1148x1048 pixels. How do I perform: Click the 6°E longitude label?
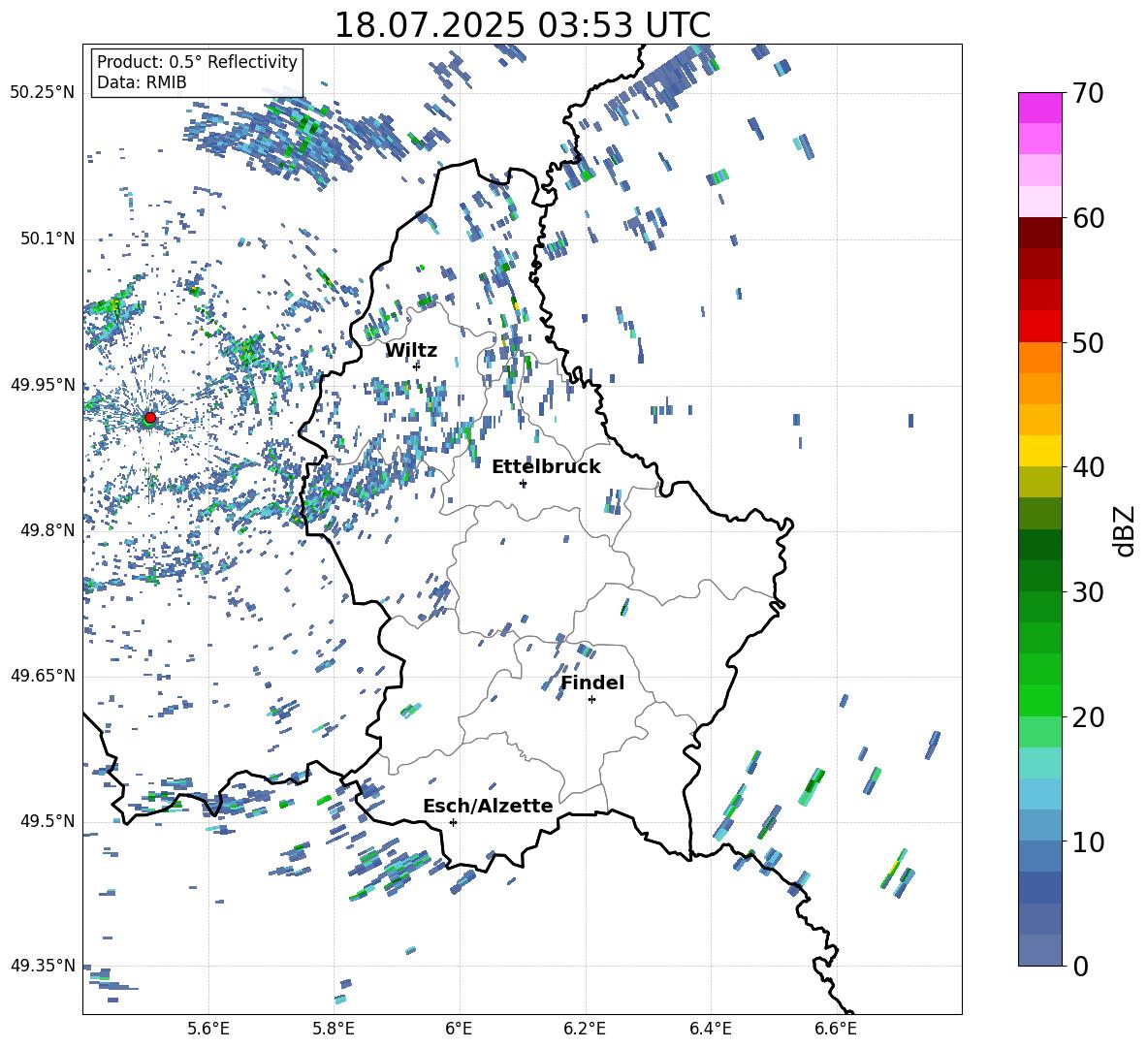(459, 1029)
